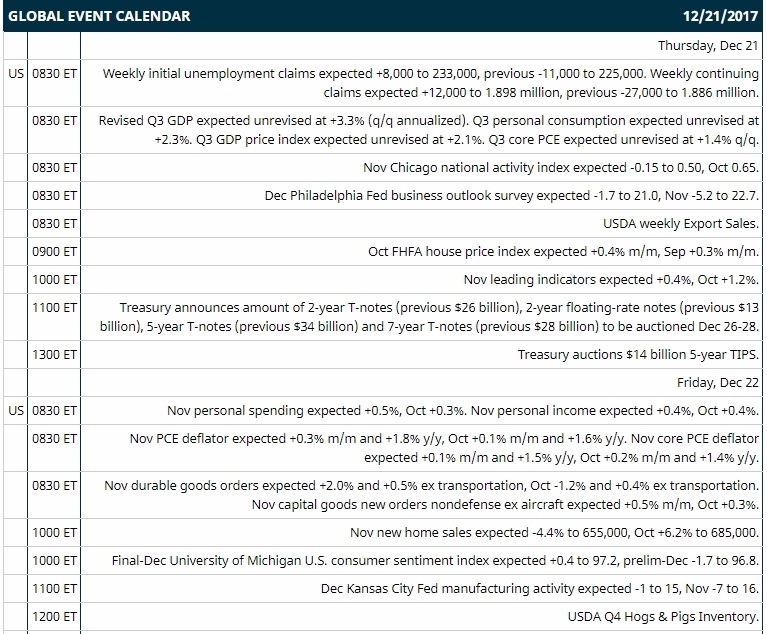Click USDA Q4 Hogs & Pigs Inventory entry
The image size is (767, 634).
click(663, 617)
